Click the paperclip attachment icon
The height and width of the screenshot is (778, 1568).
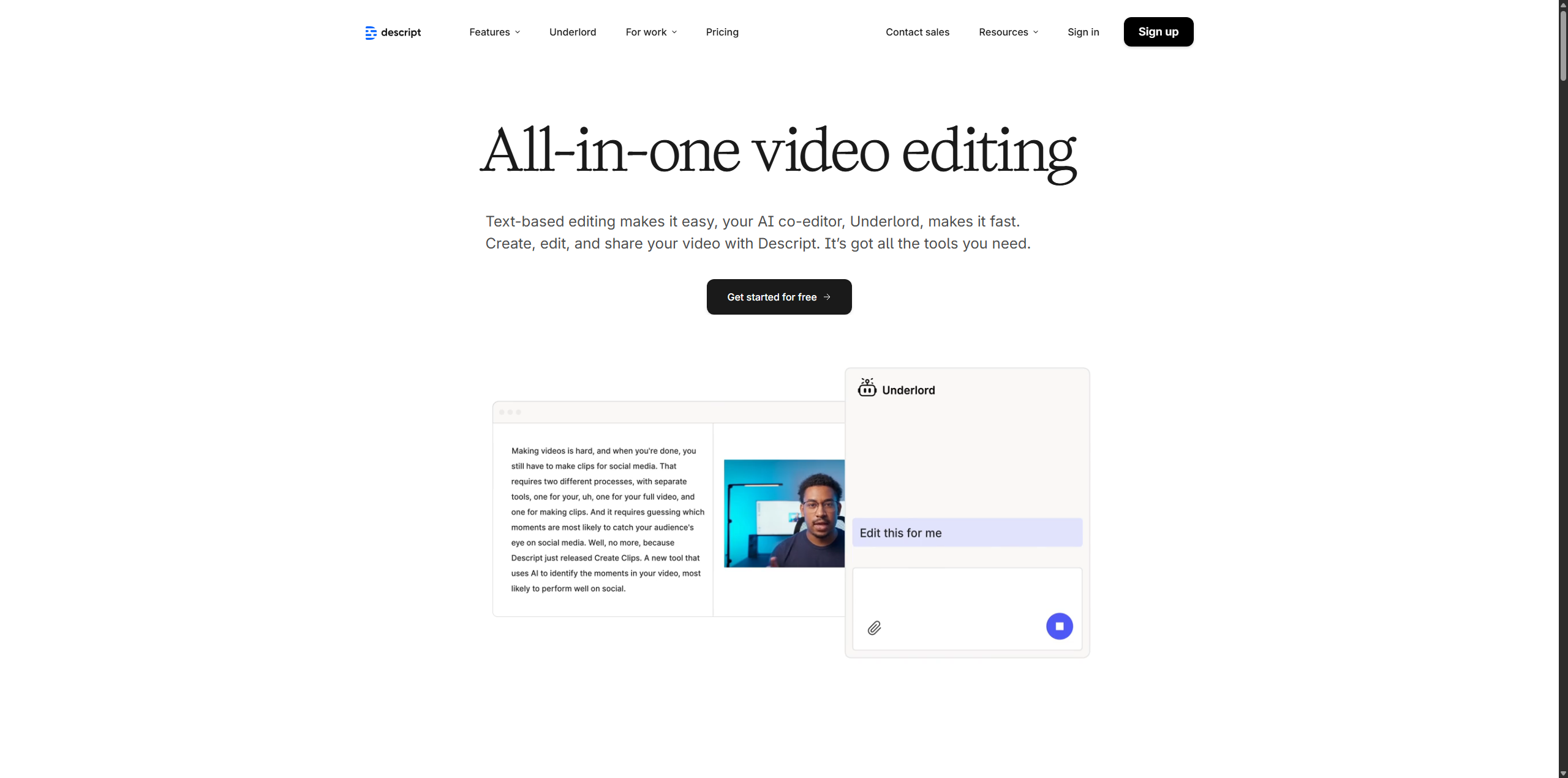pos(874,627)
